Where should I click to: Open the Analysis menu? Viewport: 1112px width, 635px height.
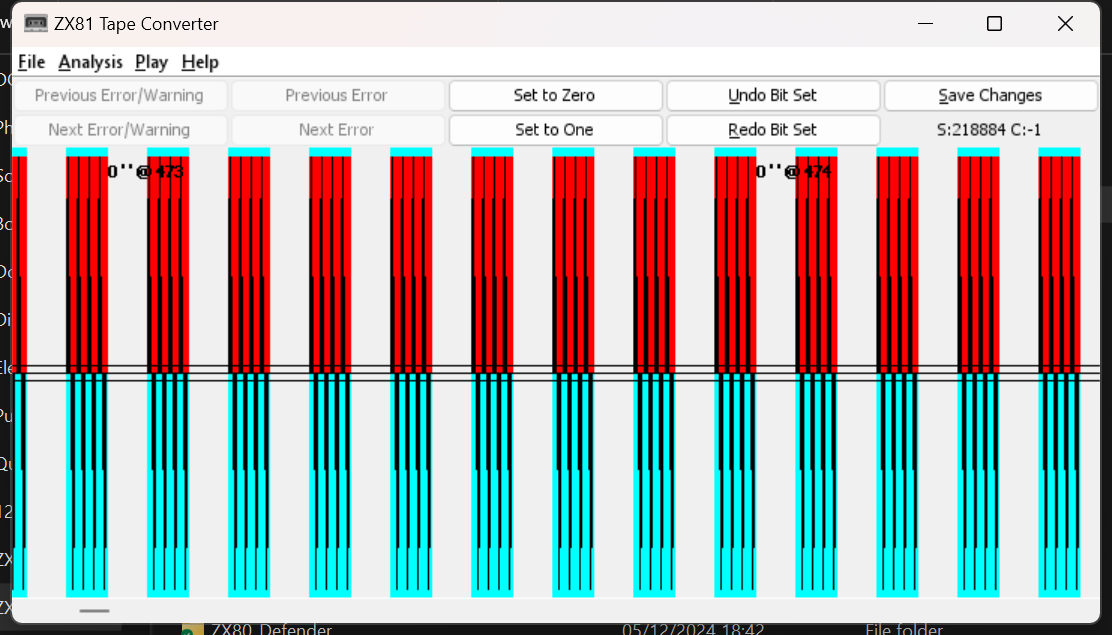[x=90, y=62]
